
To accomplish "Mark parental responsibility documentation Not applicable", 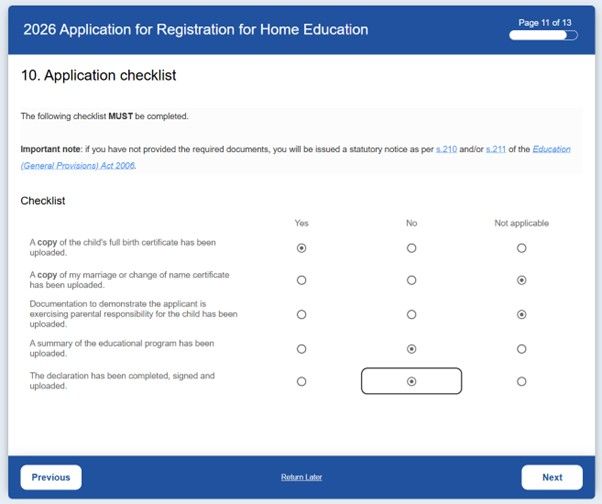I will (521, 314).
